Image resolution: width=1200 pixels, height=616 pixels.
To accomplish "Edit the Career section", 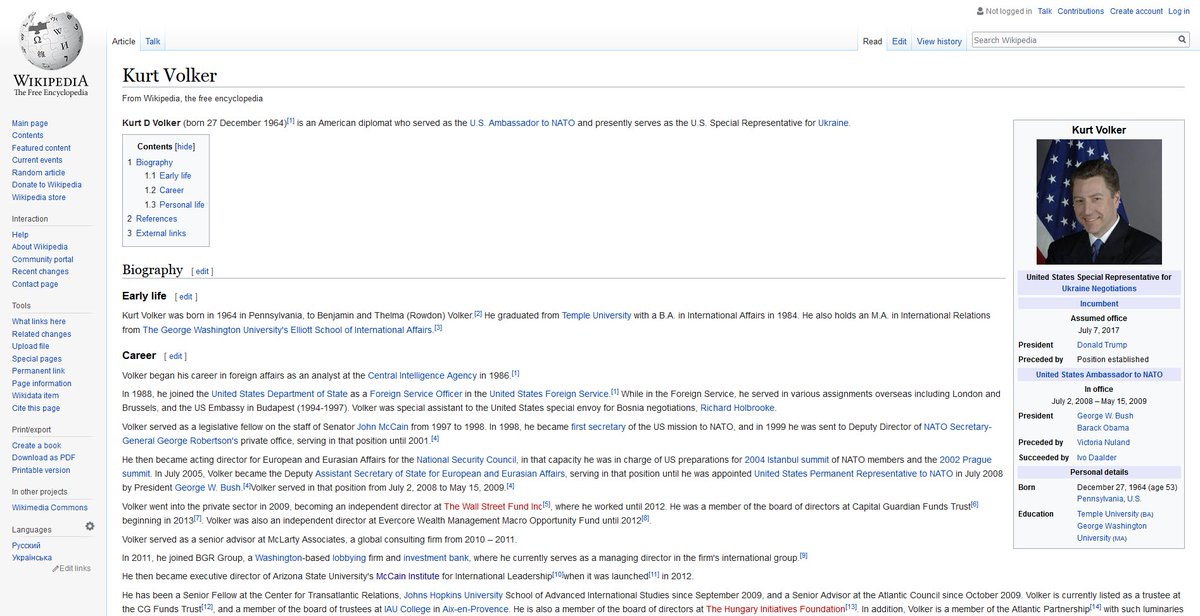I will [174, 356].
